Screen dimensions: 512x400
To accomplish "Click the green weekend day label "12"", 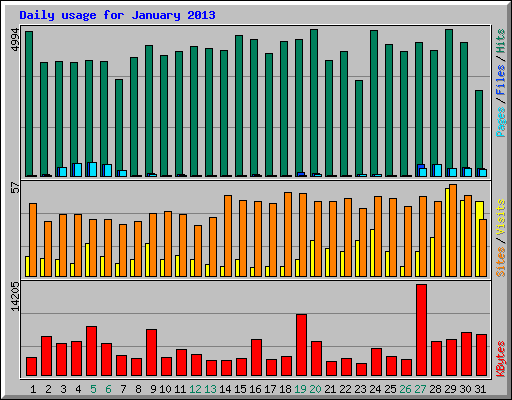I will click(196, 389).
